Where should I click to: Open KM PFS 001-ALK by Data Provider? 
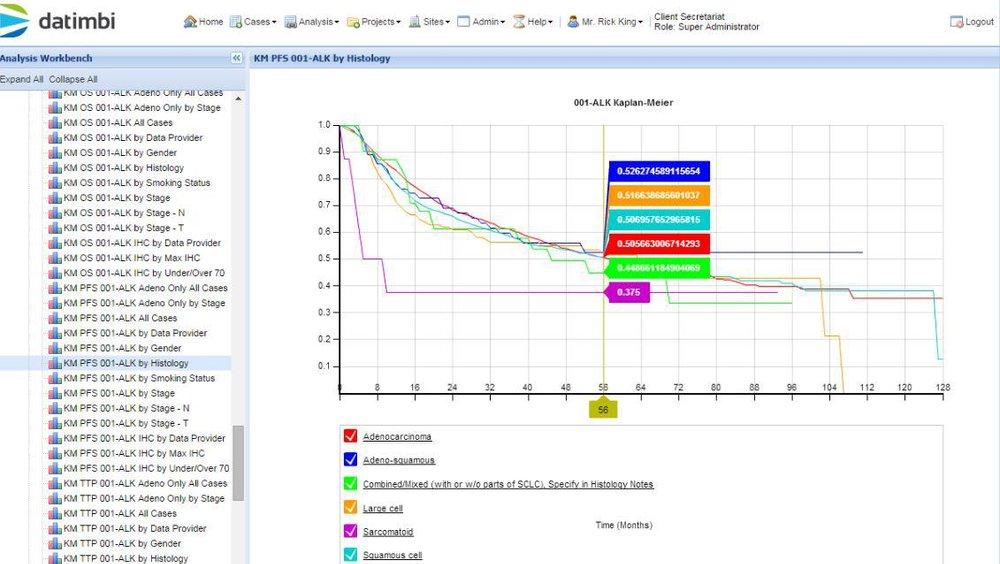tap(135, 333)
